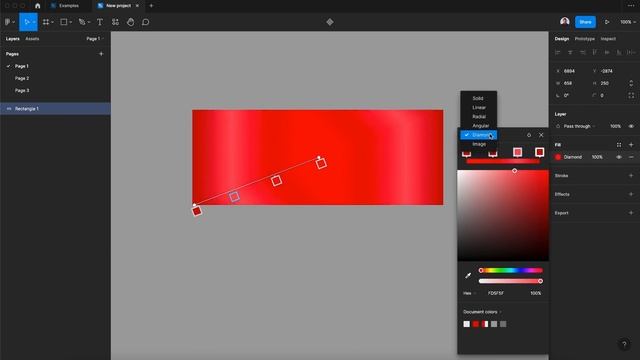640x360 pixels.
Task: Select the red document color swatch
Action: (x=476, y=324)
